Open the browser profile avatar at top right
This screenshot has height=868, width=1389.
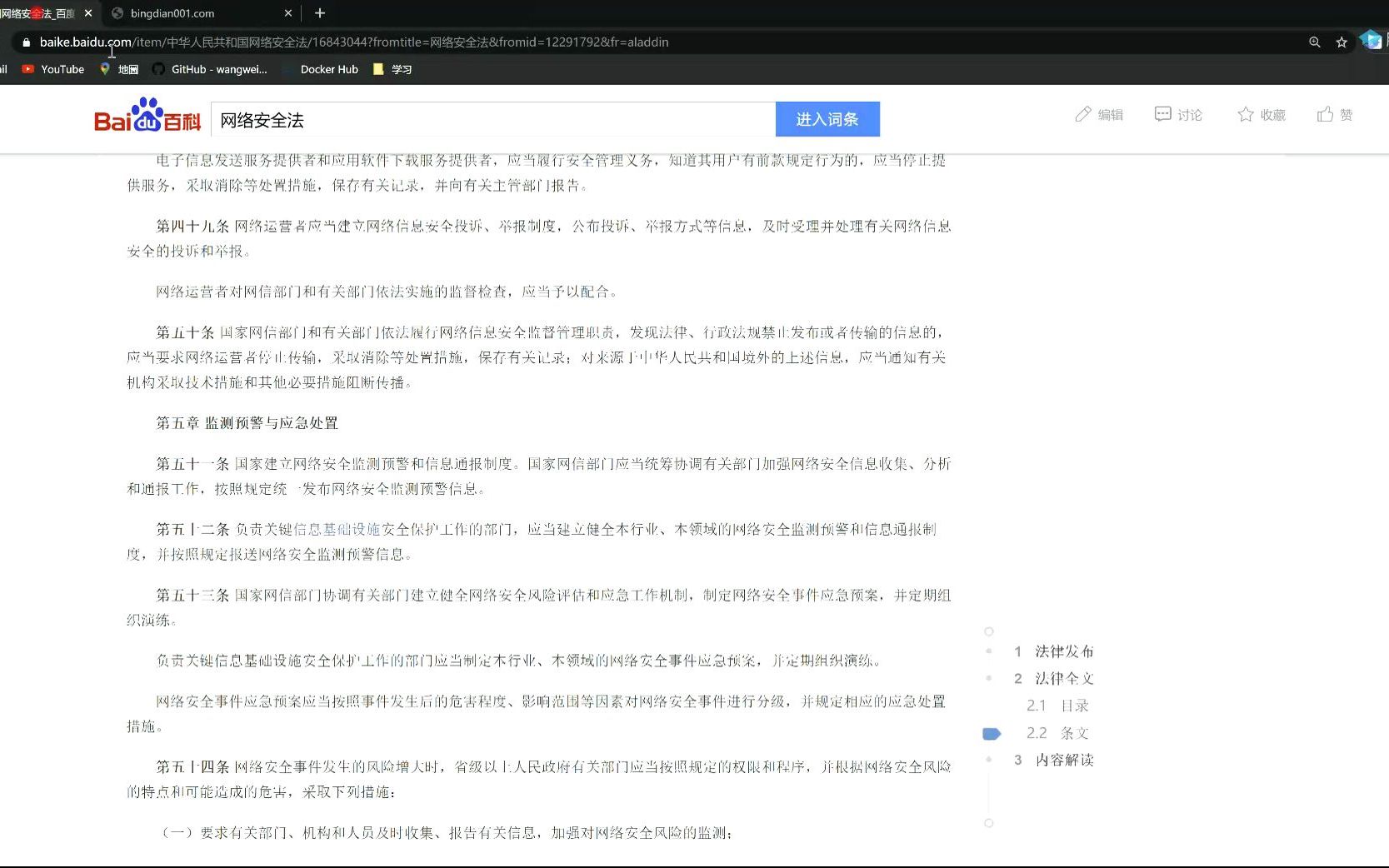click(x=1371, y=40)
